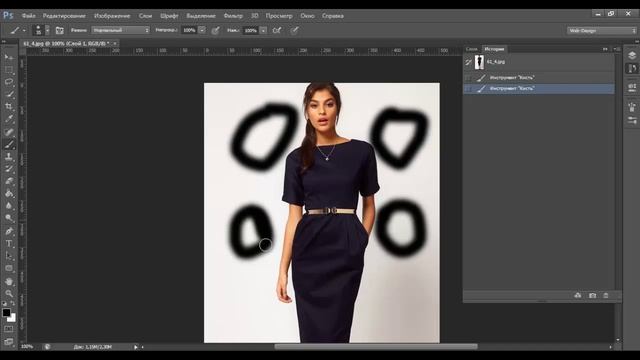Open brush tool preset picker arrow
The width and height of the screenshot is (640, 360).
(x=24, y=31)
